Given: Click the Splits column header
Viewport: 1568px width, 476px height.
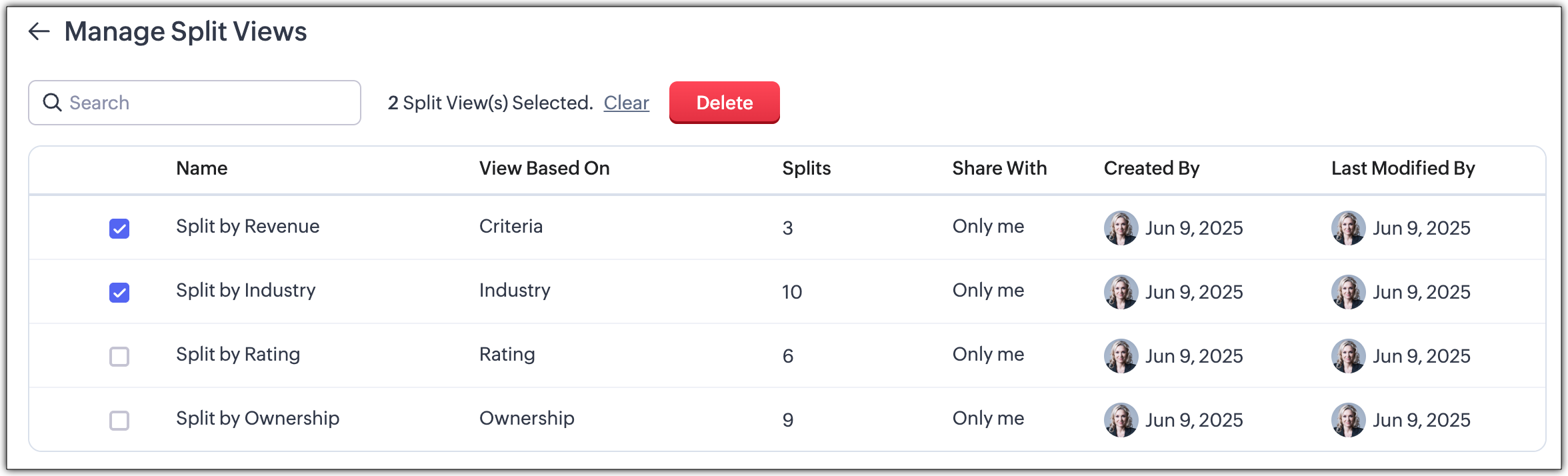Looking at the screenshot, I should (x=806, y=168).
